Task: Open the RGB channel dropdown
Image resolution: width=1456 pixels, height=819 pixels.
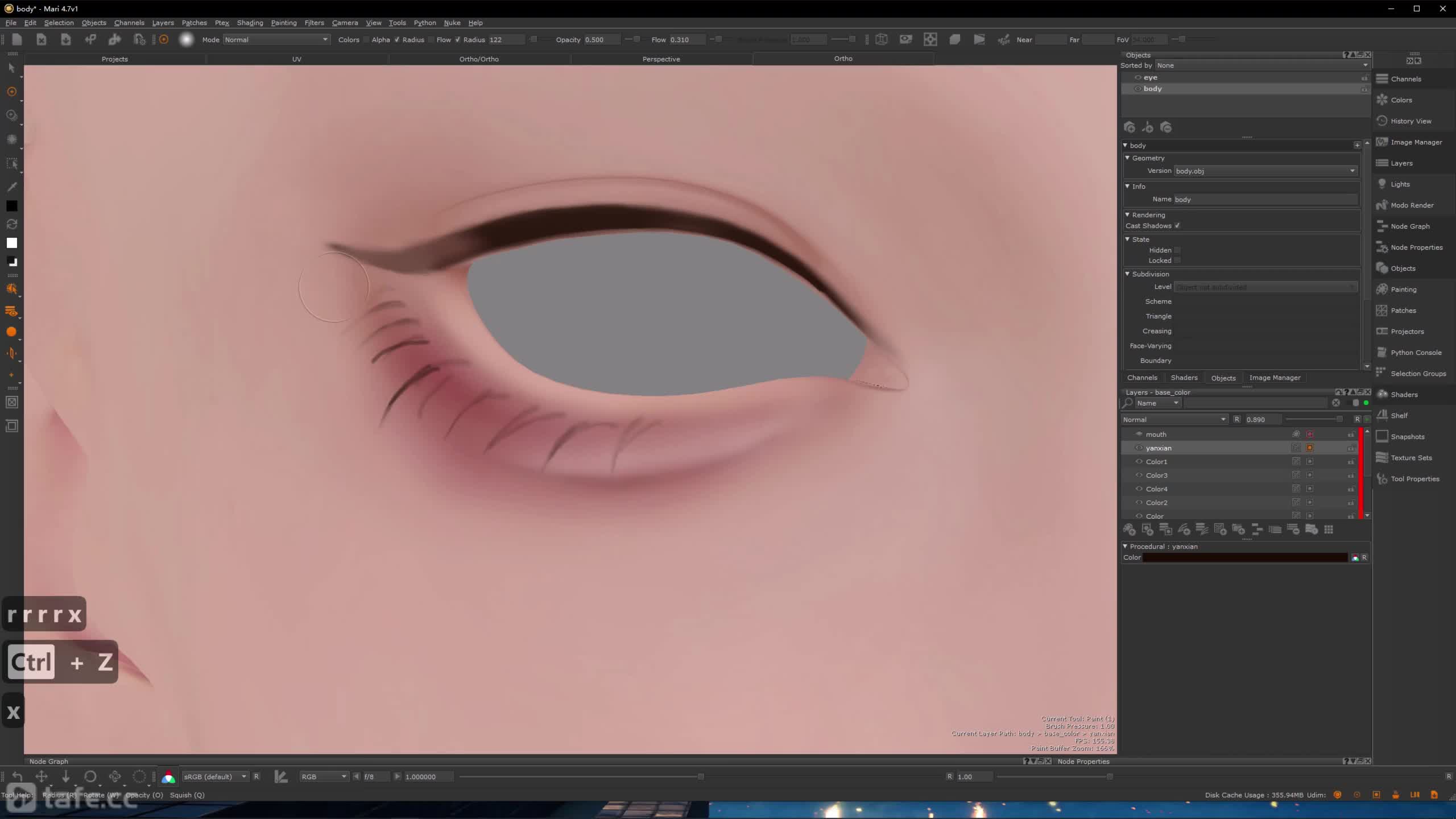Action: (324, 777)
